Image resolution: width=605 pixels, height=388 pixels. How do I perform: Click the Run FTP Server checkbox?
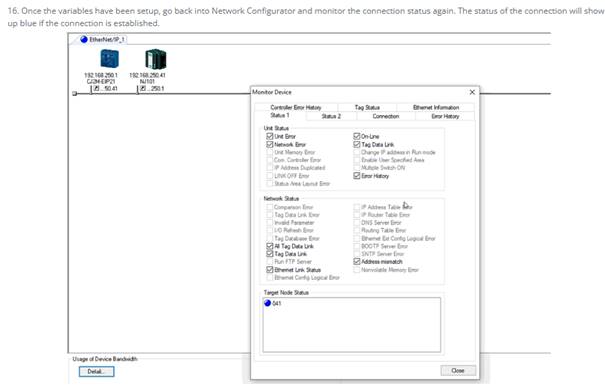click(270, 261)
